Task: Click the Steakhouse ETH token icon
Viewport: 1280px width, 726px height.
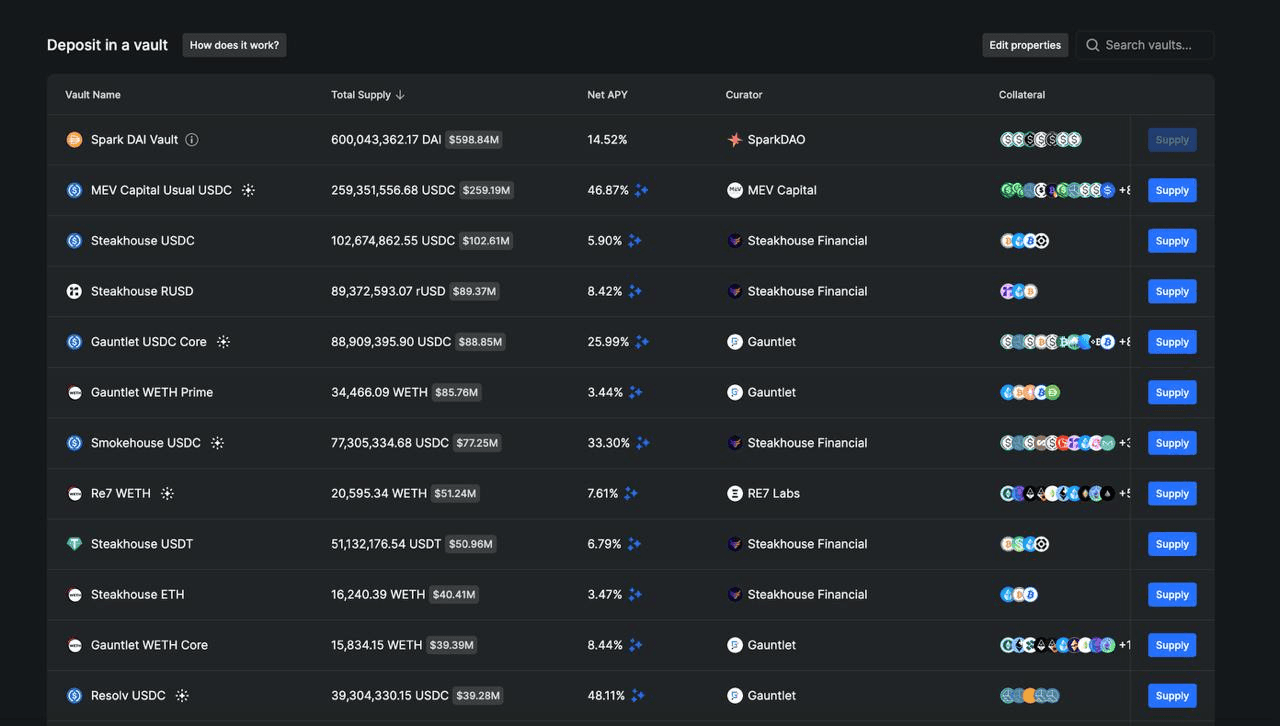Action: click(x=74, y=595)
